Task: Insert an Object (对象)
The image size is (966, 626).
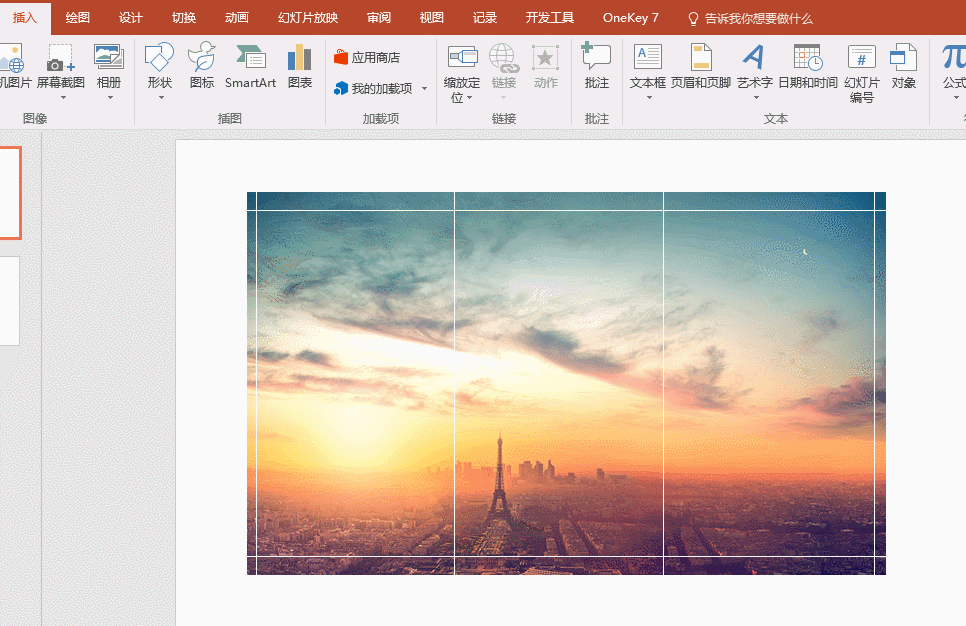Action: pos(904,58)
